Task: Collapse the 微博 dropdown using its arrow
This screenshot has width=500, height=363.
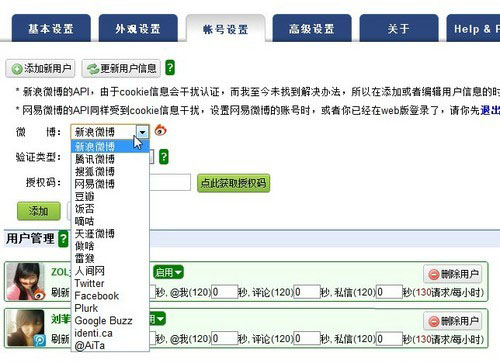Action: coord(142,132)
